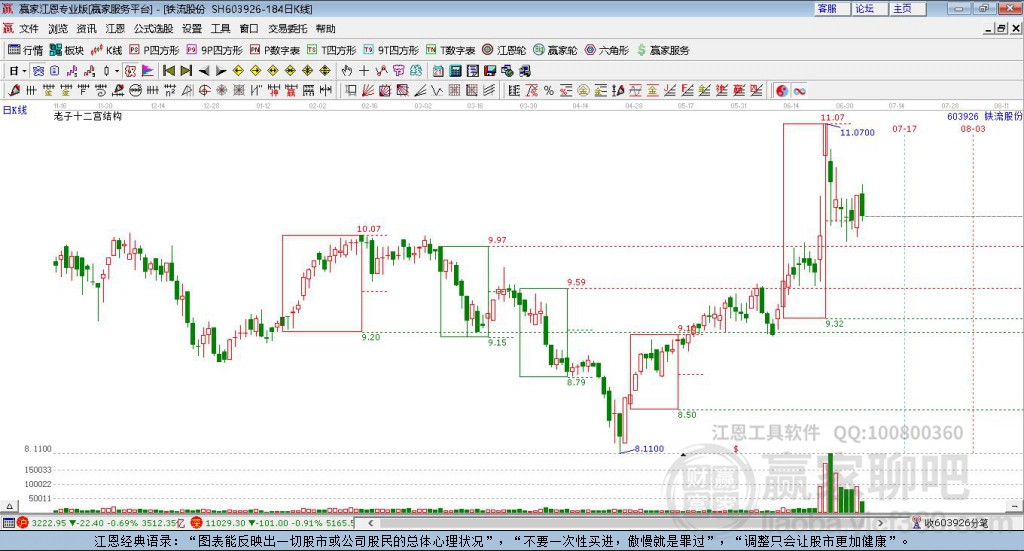Click the first yellow diamond arrow icon

coord(238,71)
